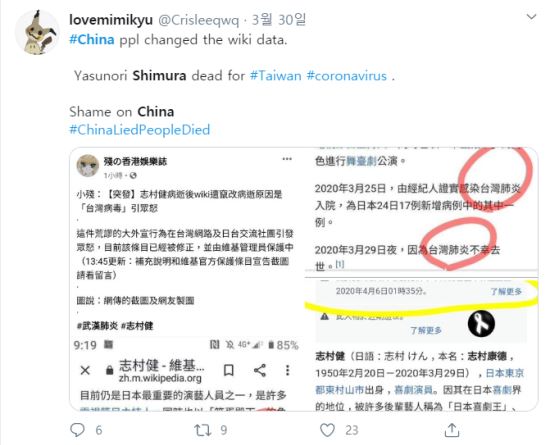This screenshot has height=445, width=550.
Task: Open the tweet's 3월 30일 timestamp
Action: coord(279,20)
